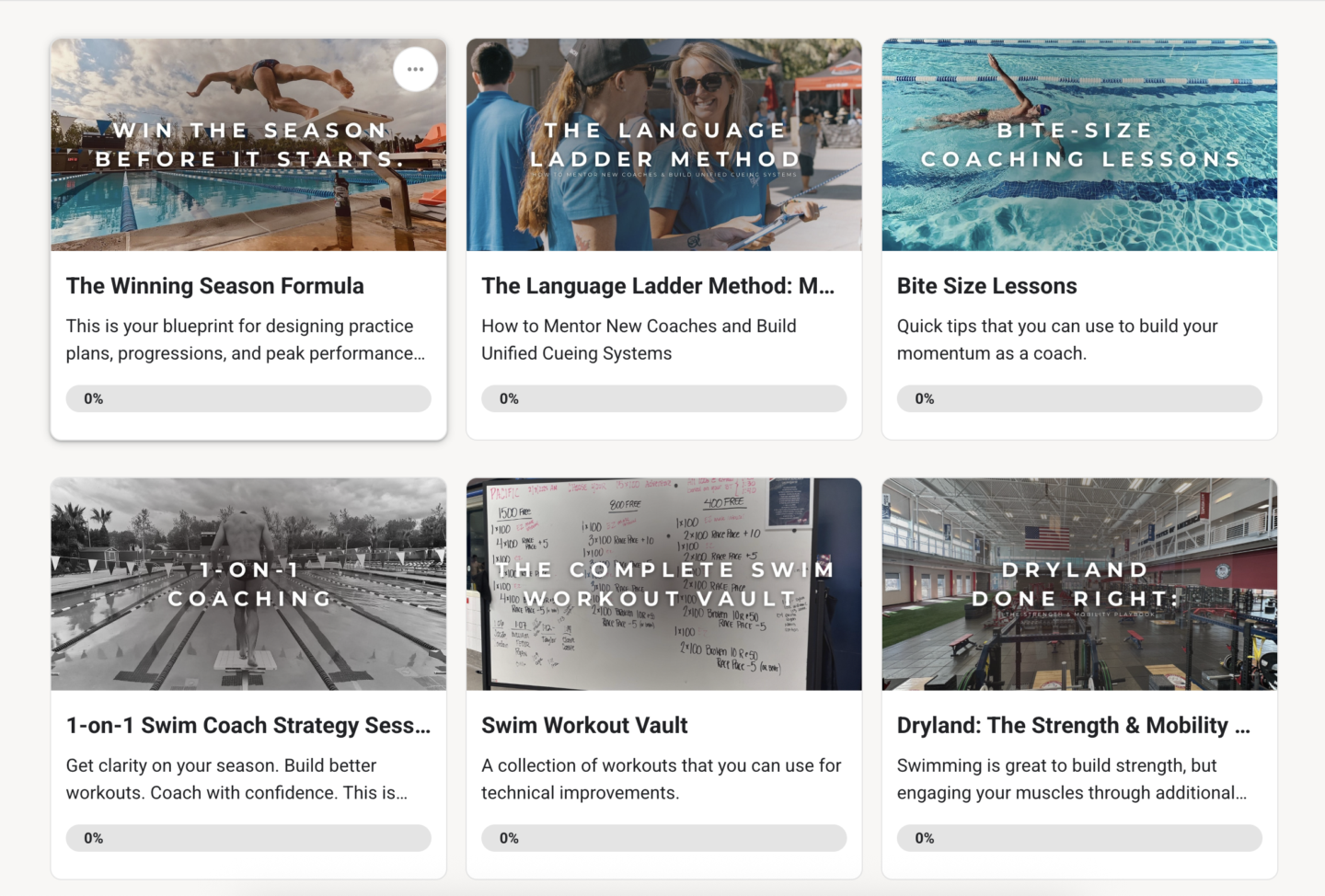
Task: Select the Swim Workout Vault progress indicator
Action: tap(664, 838)
